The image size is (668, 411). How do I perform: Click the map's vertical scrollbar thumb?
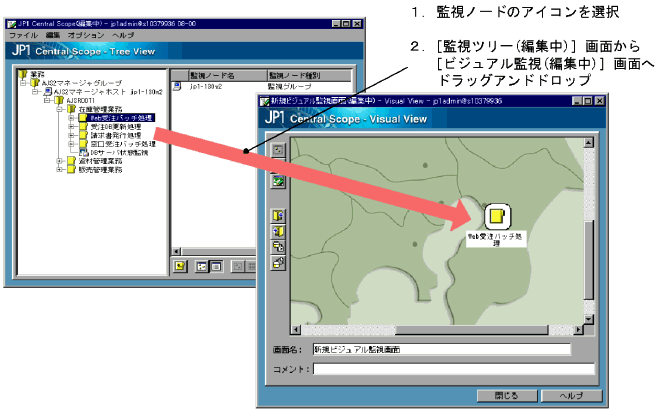pos(589,260)
